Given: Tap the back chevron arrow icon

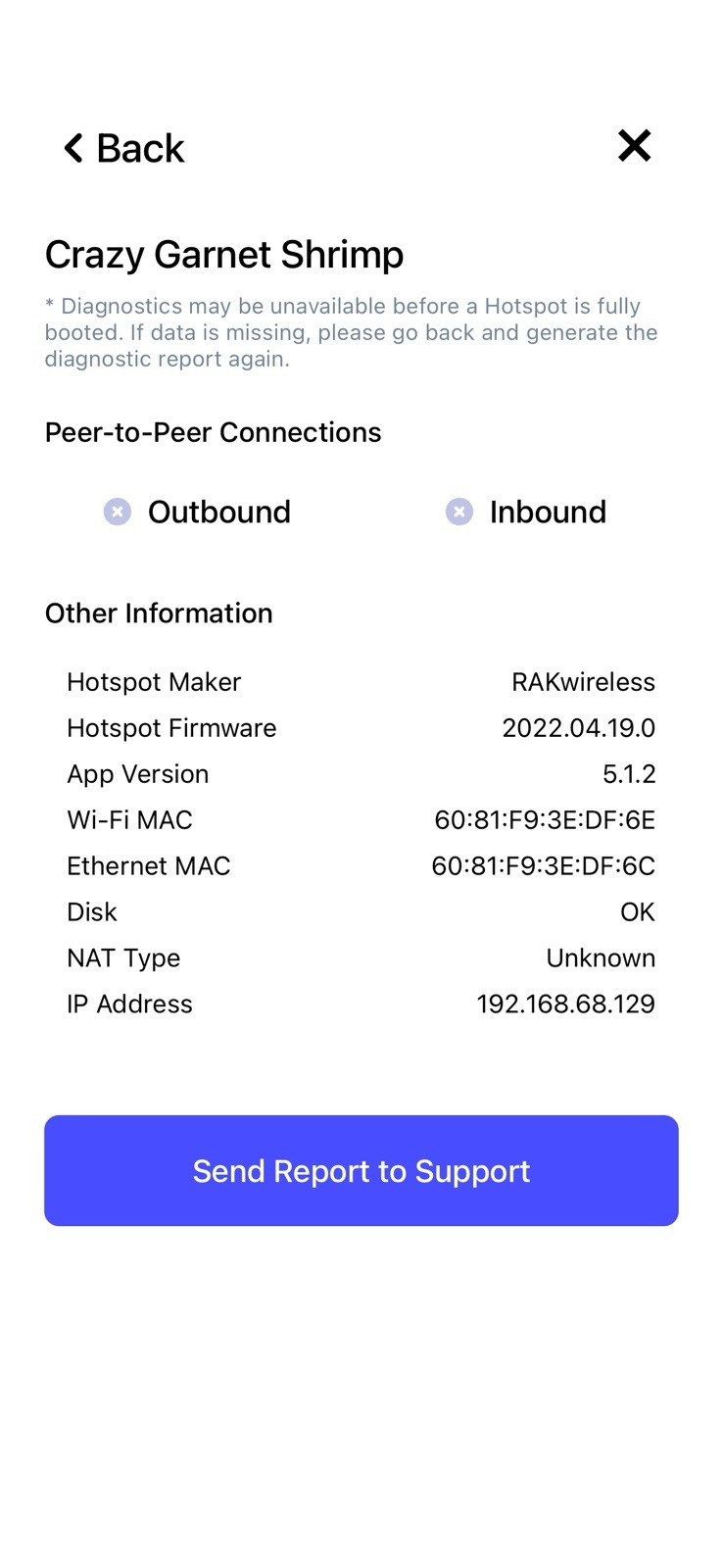Looking at the screenshot, I should pos(72,147).
